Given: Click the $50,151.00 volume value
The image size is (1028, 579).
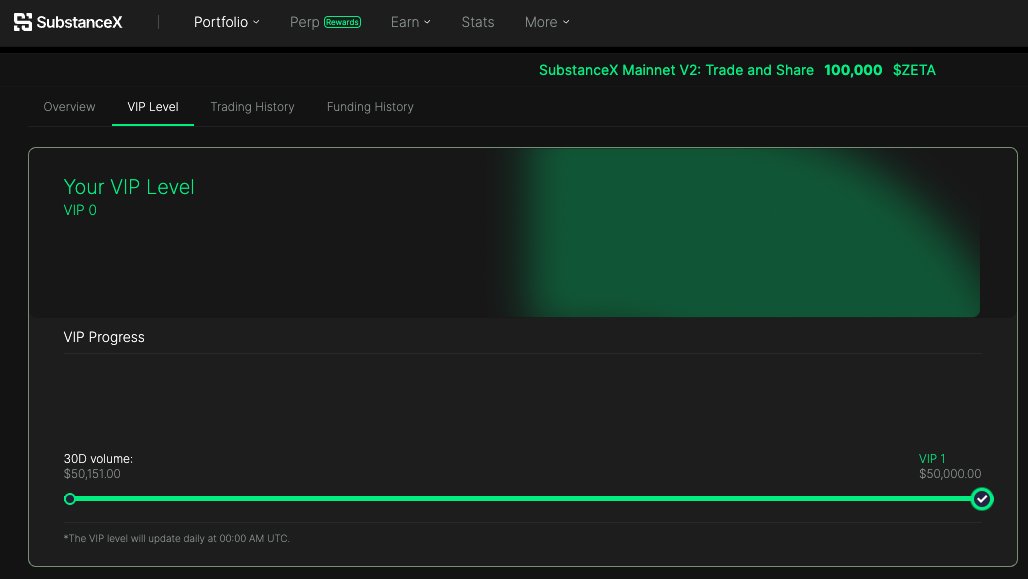Looking at the screenshot, I should click(x=92, y=474).
